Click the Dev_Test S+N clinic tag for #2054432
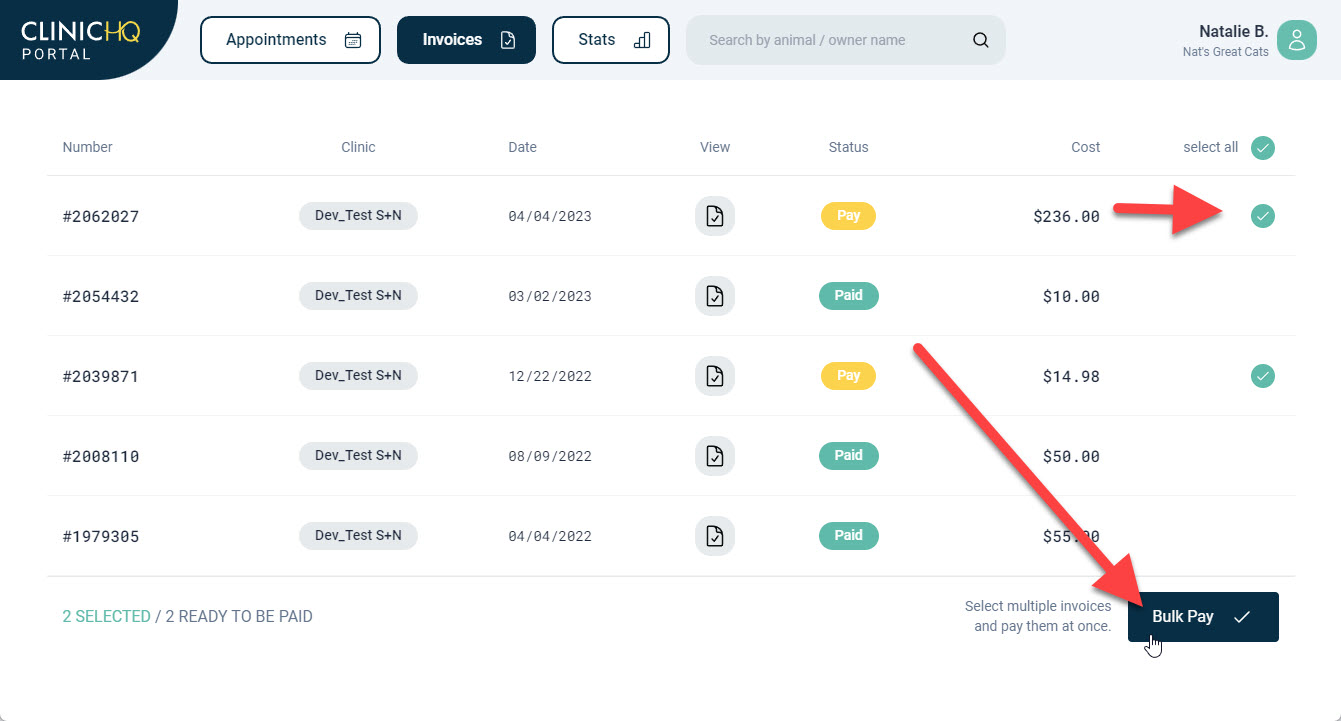1341x721 pixels. pyautogui.click(x=358, y=296)
